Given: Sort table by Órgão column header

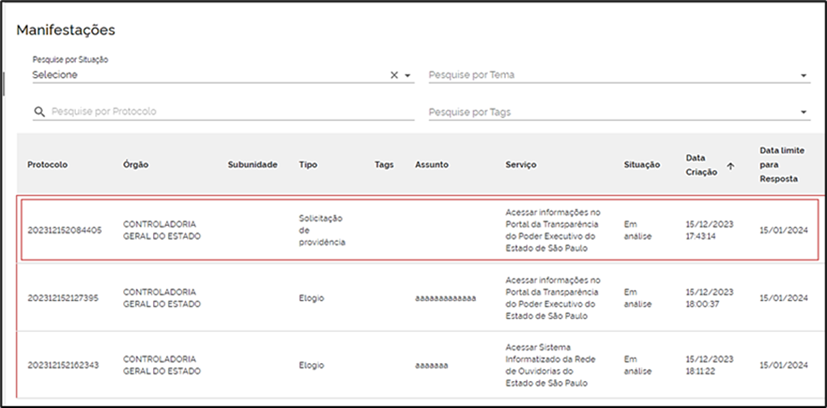Looking at the screenshot, I should [136, 164].
